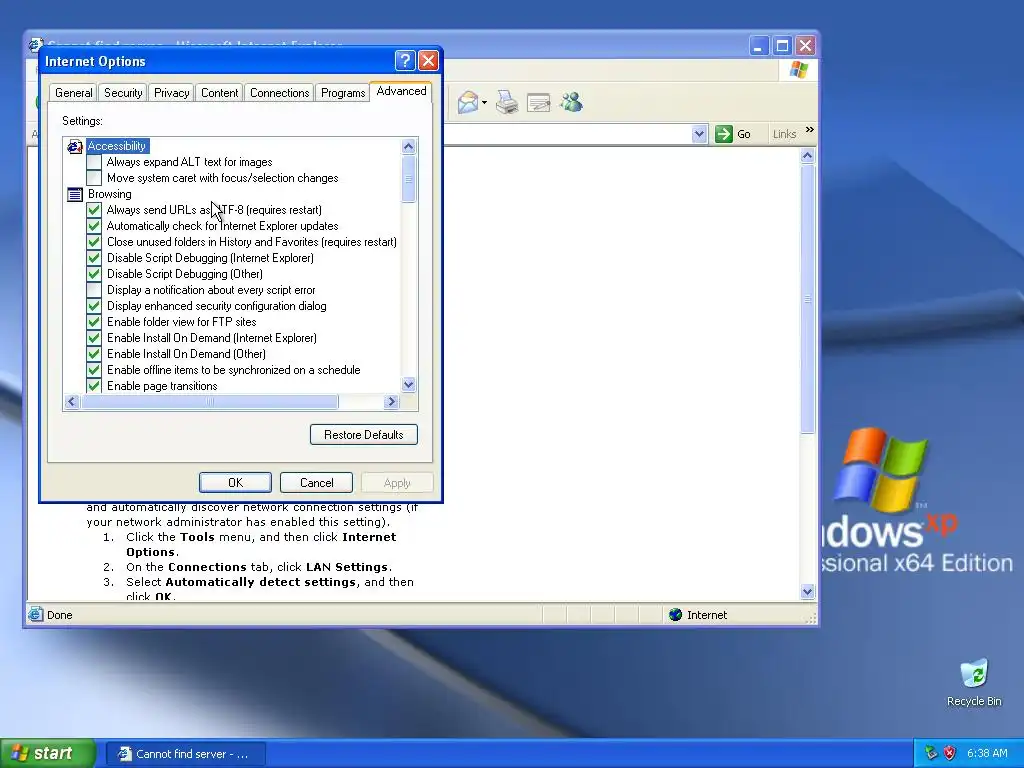Image resolution: width=1024 pixels, height=768 pixels.
Task: Switch to the Security tab
Action: coord(123,93)
